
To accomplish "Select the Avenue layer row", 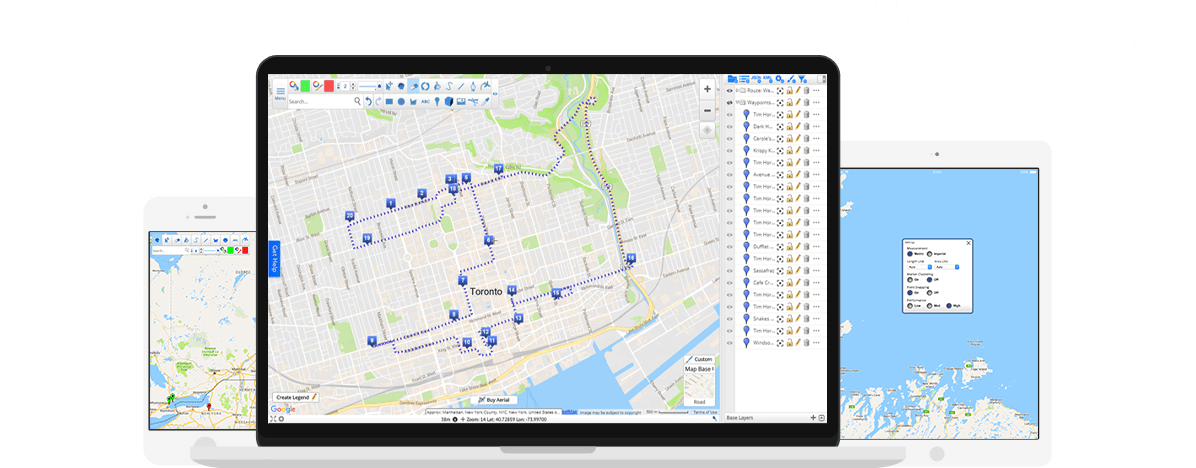I will point(775,175).
